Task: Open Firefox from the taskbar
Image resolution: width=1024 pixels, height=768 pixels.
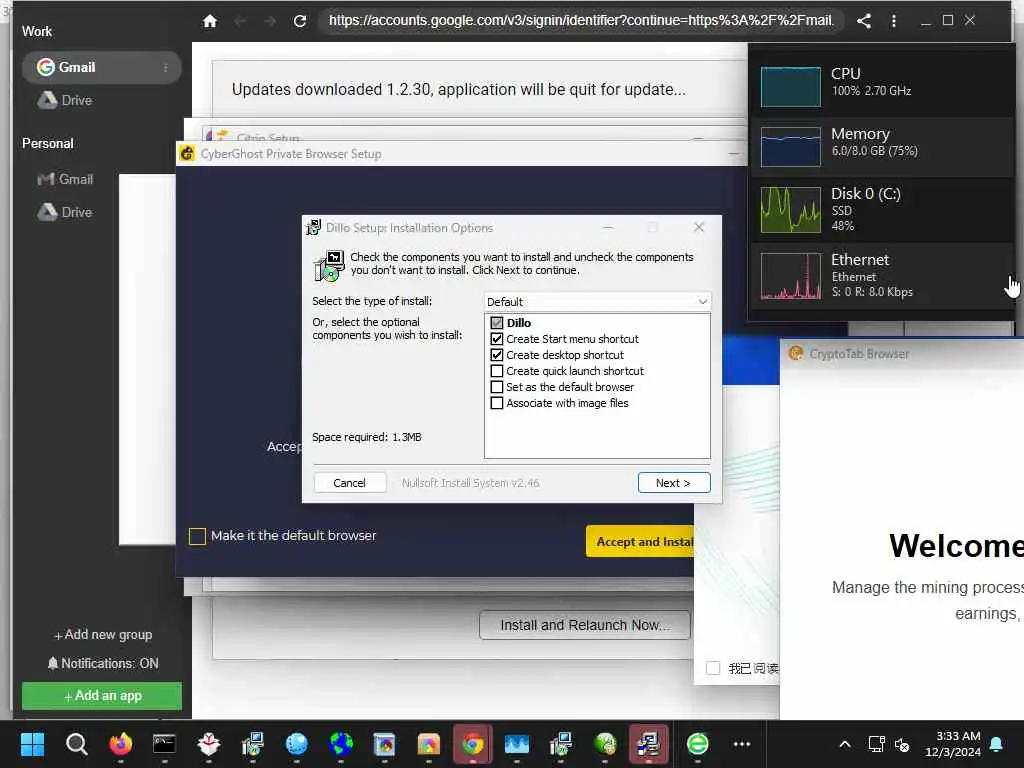Action: pos(120,744)
